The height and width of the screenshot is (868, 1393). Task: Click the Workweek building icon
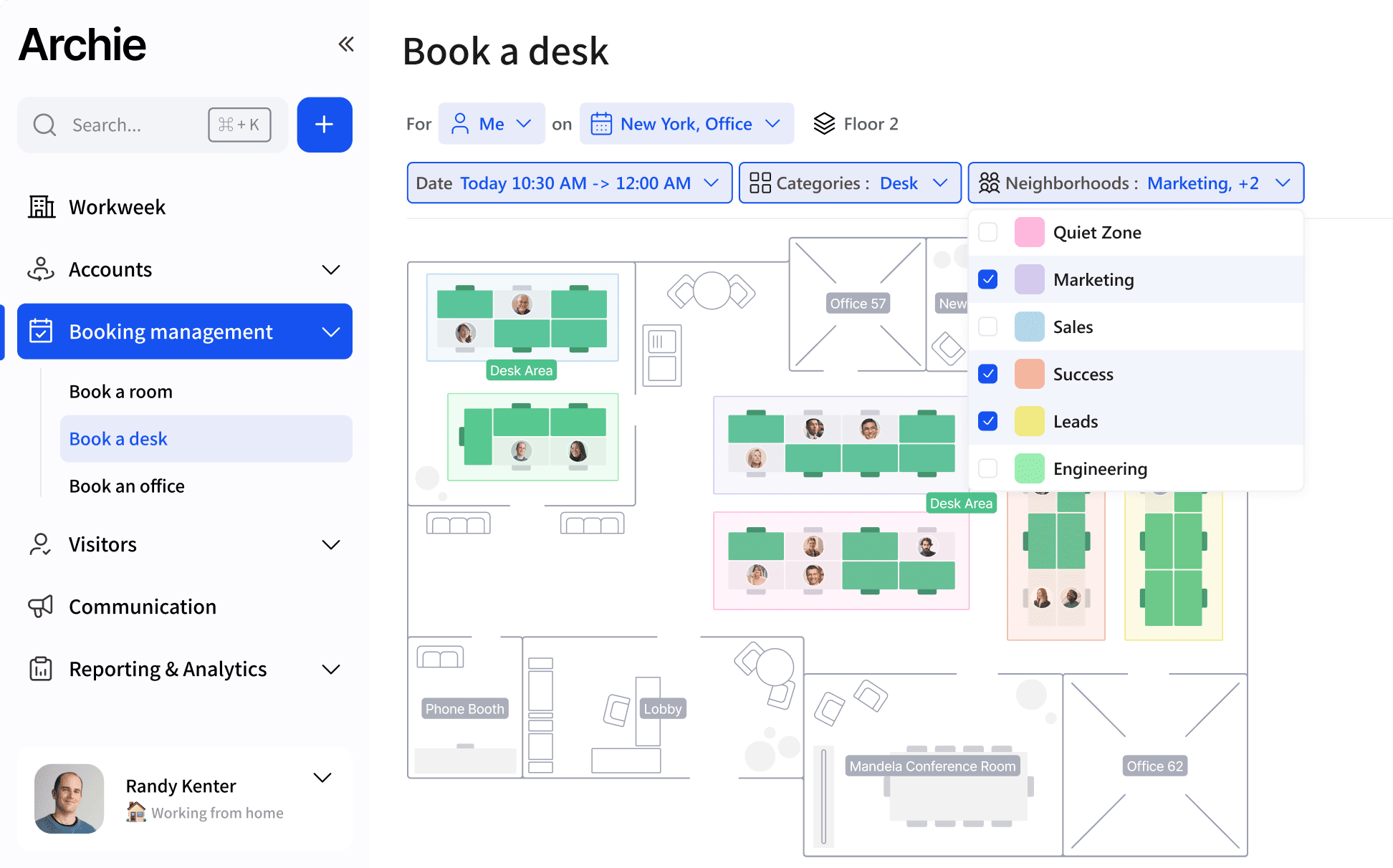[42, 206]
